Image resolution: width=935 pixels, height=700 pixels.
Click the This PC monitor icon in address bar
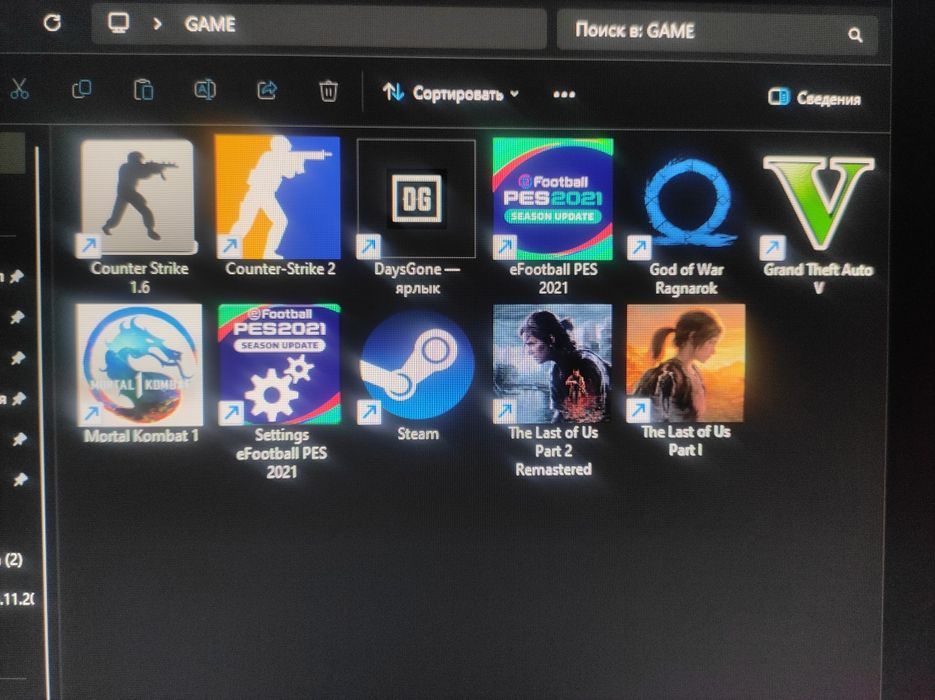point(118,23)
